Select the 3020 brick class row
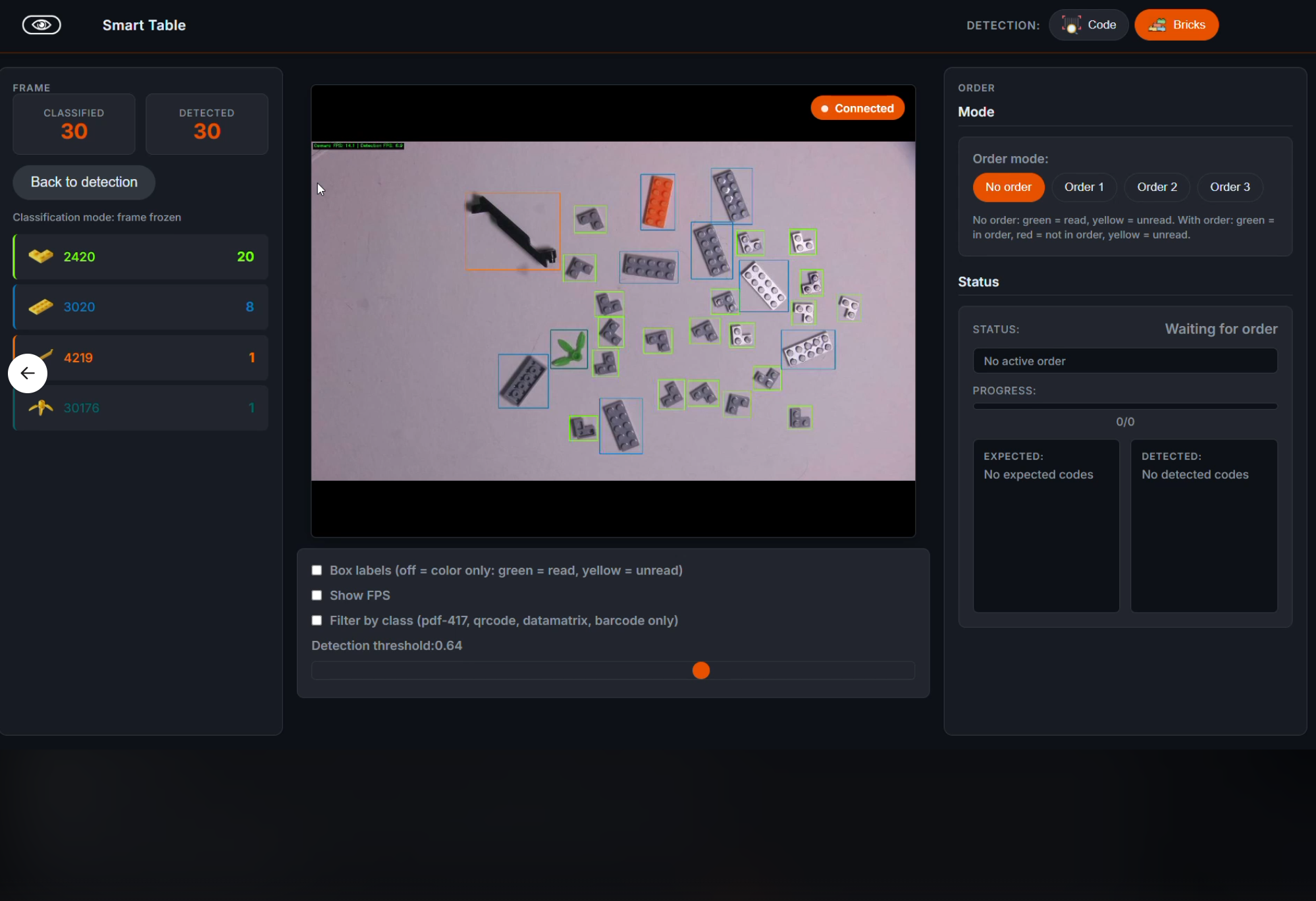The width and height of the screenshot is (1316, 901). coord(140,307)
